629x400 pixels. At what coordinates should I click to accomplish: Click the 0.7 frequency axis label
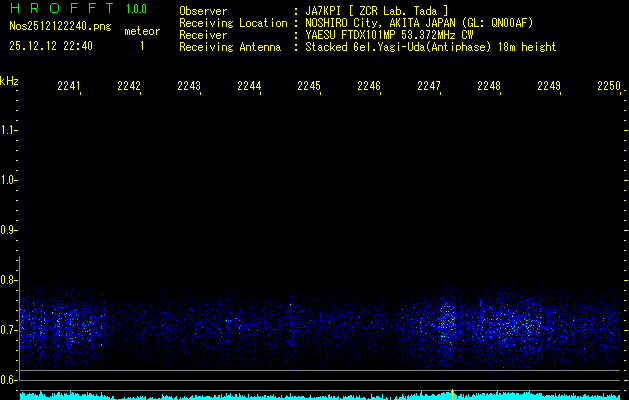click(x=10, y=330)
